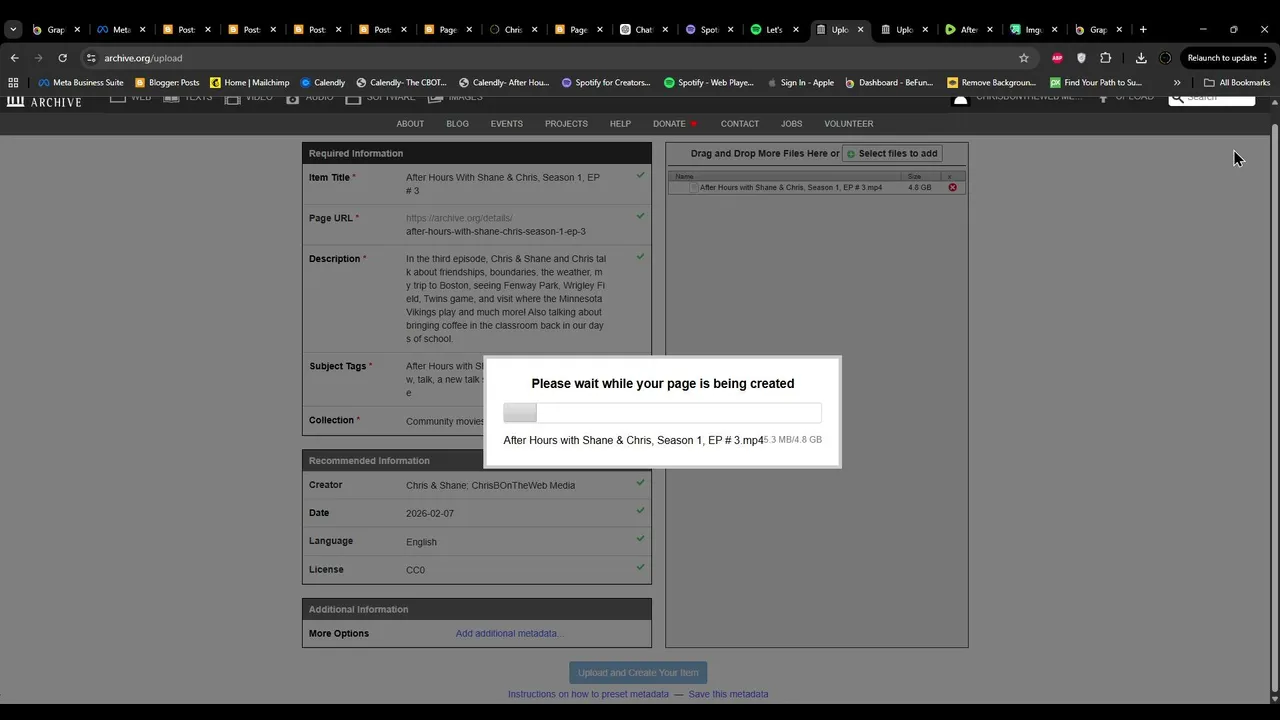Screen dimensions: 1280x720
Task: Open PROJECTS in Archive navigation
Action: tap(566, 124)
